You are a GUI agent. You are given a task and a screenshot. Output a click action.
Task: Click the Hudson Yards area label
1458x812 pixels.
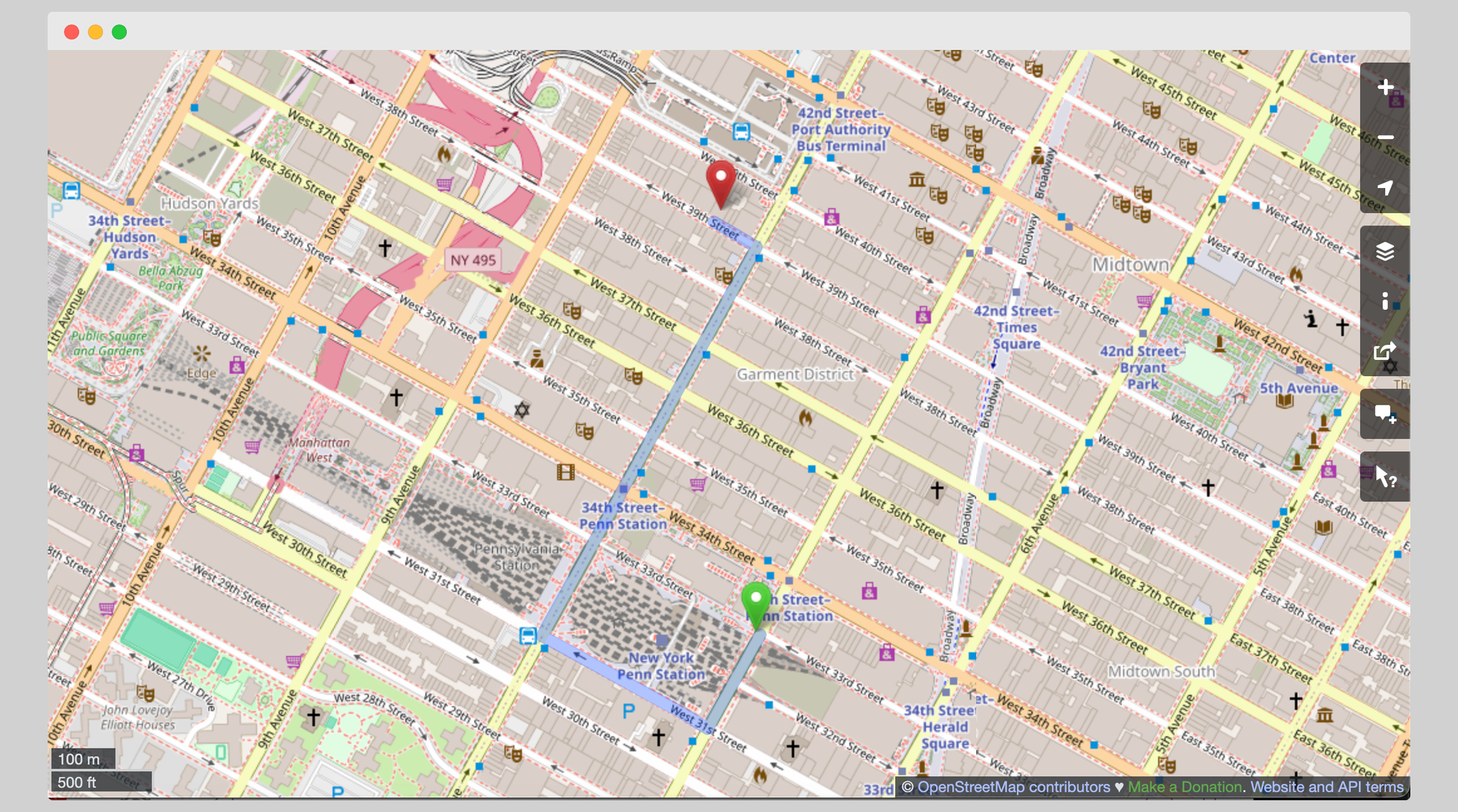pos(209,203)
